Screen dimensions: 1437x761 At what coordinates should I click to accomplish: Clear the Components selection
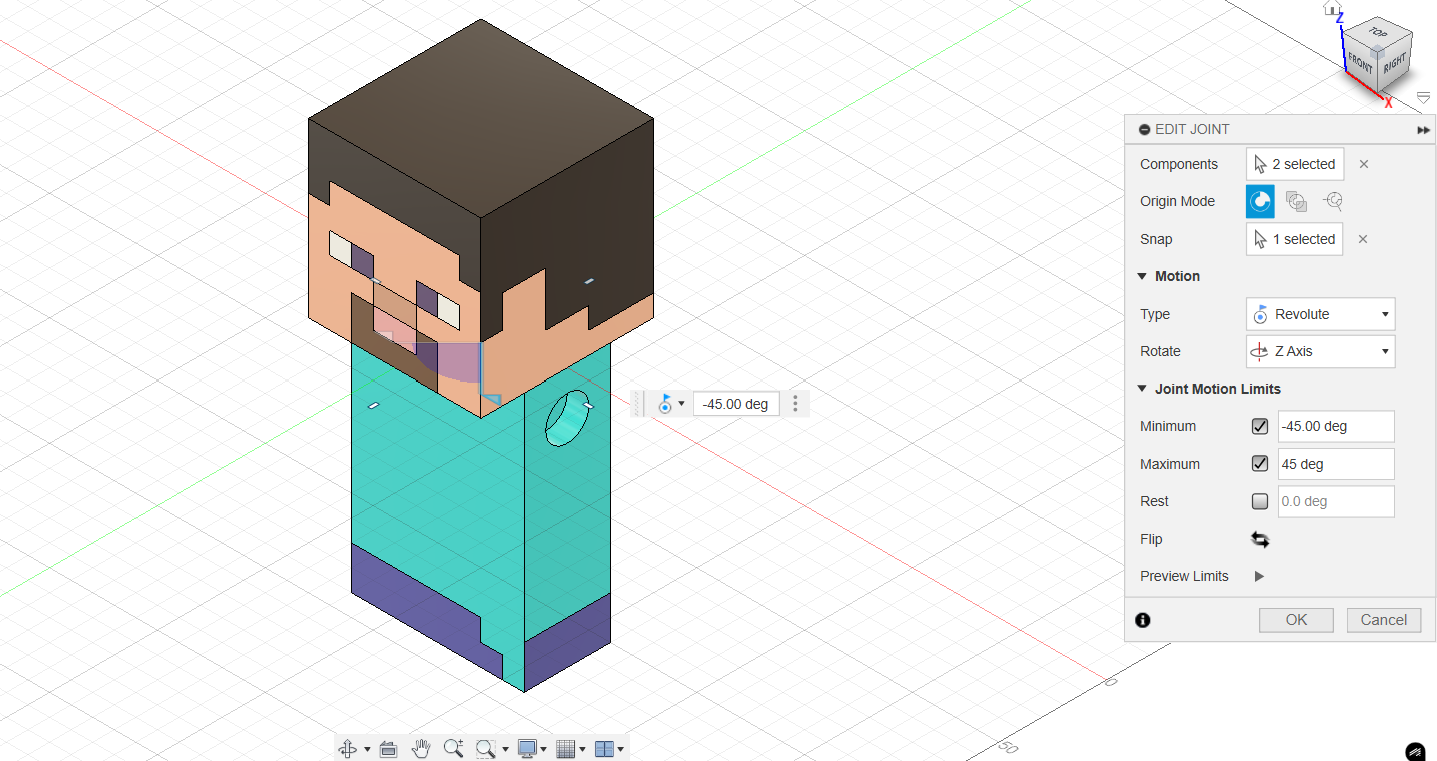pyautogui.click(x=1363, y=164)
